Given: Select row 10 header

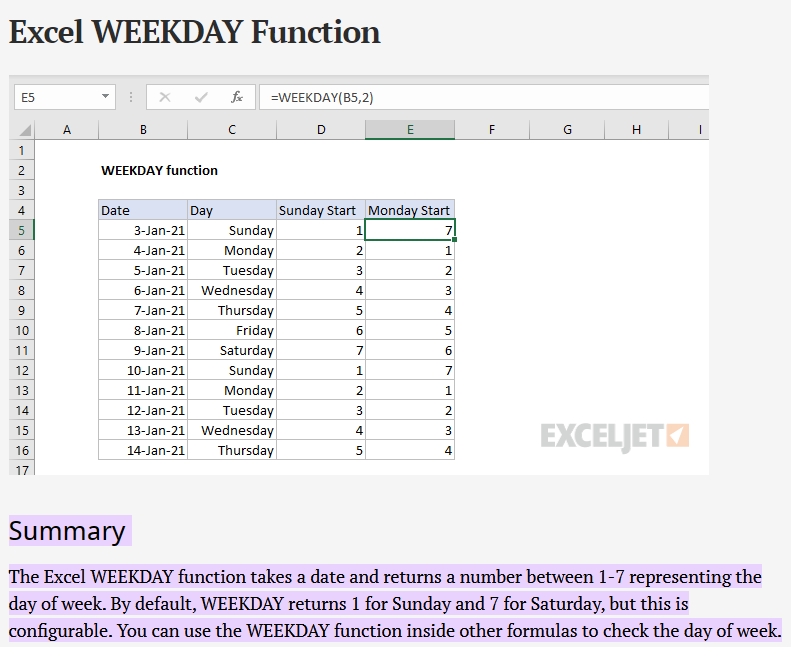Looking at the screenshot, I should click(22, 330).
